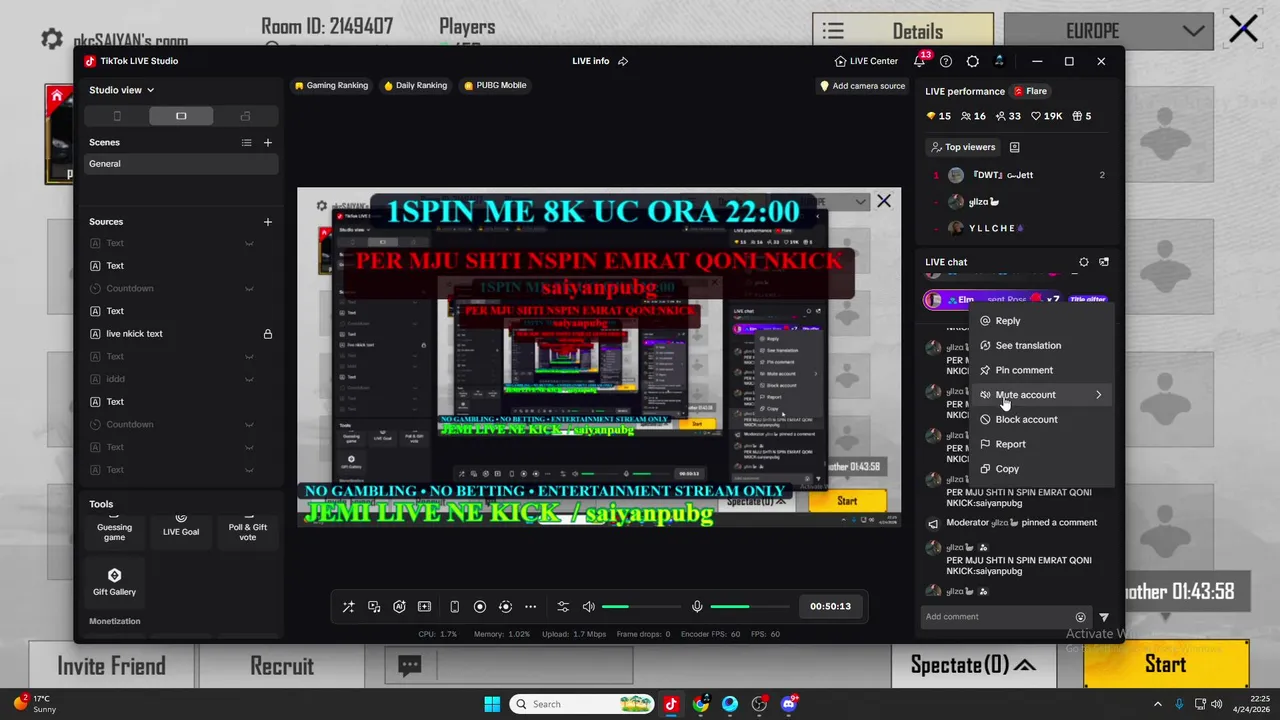
Task: Show the first hidden Text source
Action: pos(249,243)
